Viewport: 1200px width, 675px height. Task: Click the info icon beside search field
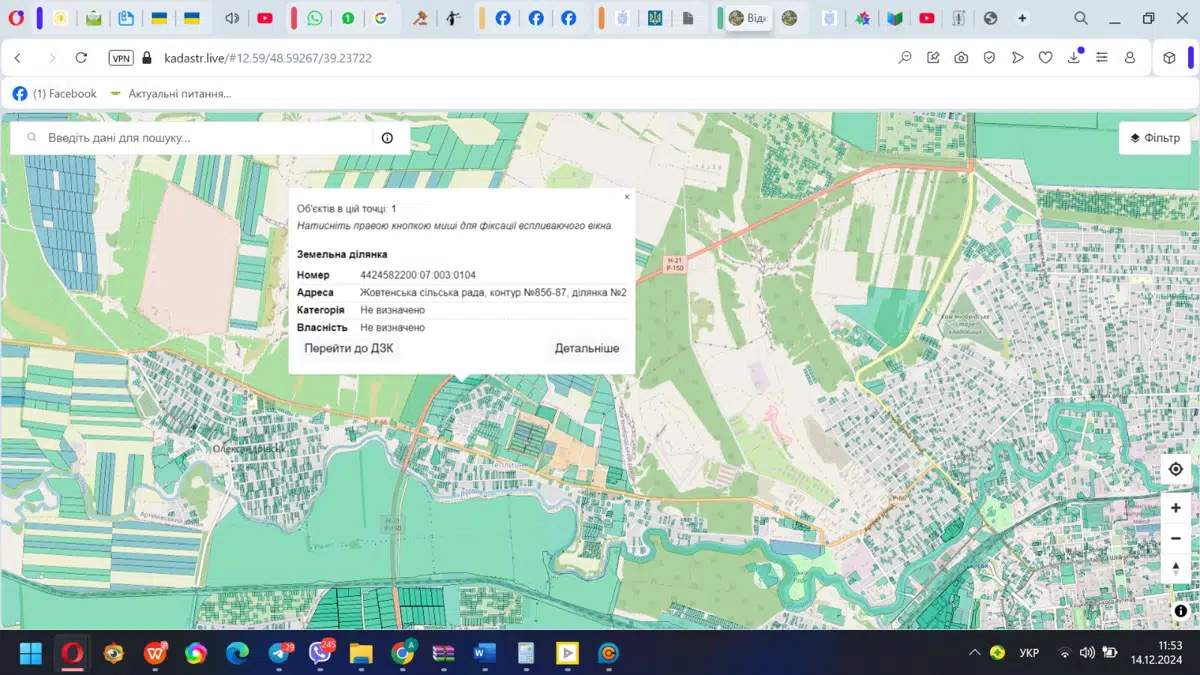click(387, 138)
